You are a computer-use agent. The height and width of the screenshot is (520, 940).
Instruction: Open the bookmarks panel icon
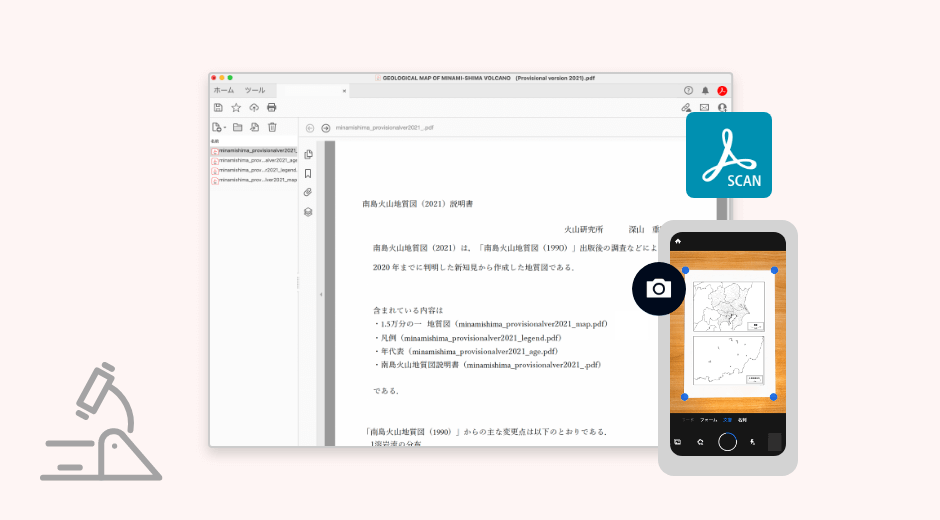(x=308, y=173)
